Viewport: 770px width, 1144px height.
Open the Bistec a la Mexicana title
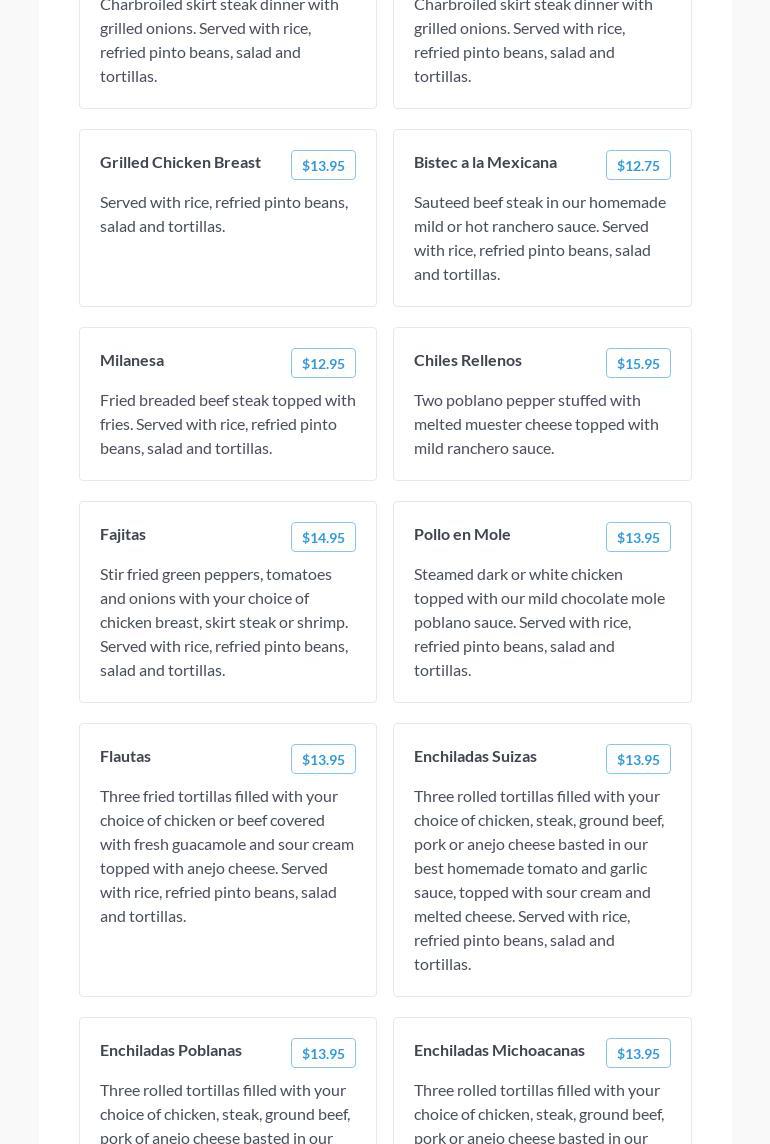[x=485, y=163]
